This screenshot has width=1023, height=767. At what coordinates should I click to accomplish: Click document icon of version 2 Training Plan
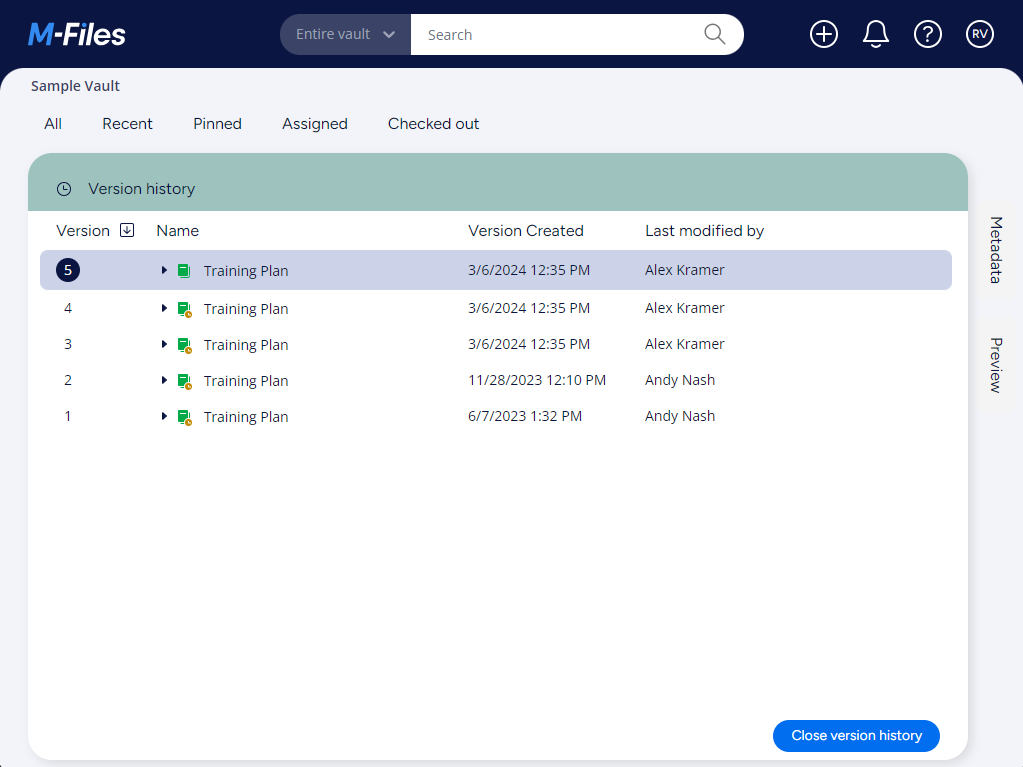[183, 381]
